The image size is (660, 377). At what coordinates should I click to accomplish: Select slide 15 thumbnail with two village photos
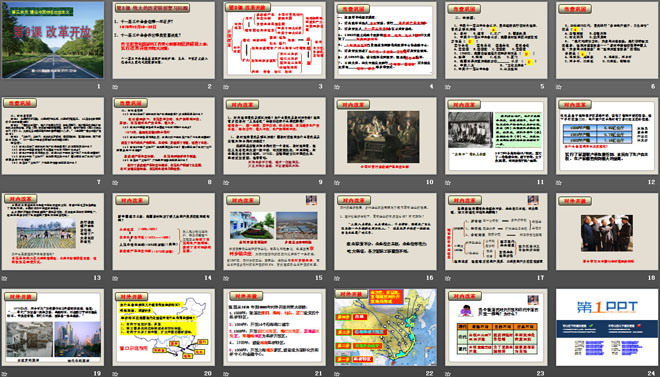point(274,231)
